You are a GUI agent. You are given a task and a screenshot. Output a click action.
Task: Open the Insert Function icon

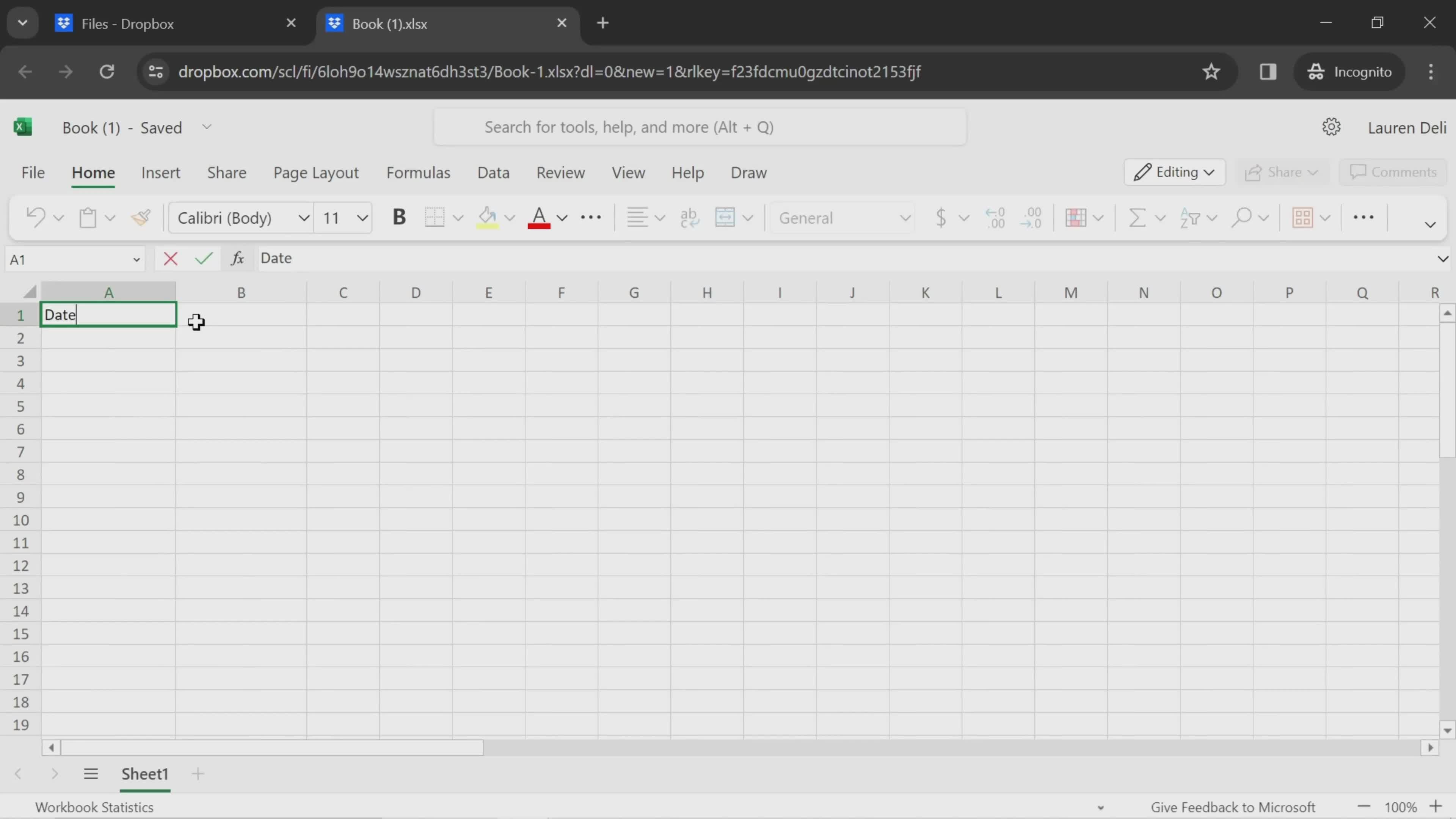coord(238,258)
